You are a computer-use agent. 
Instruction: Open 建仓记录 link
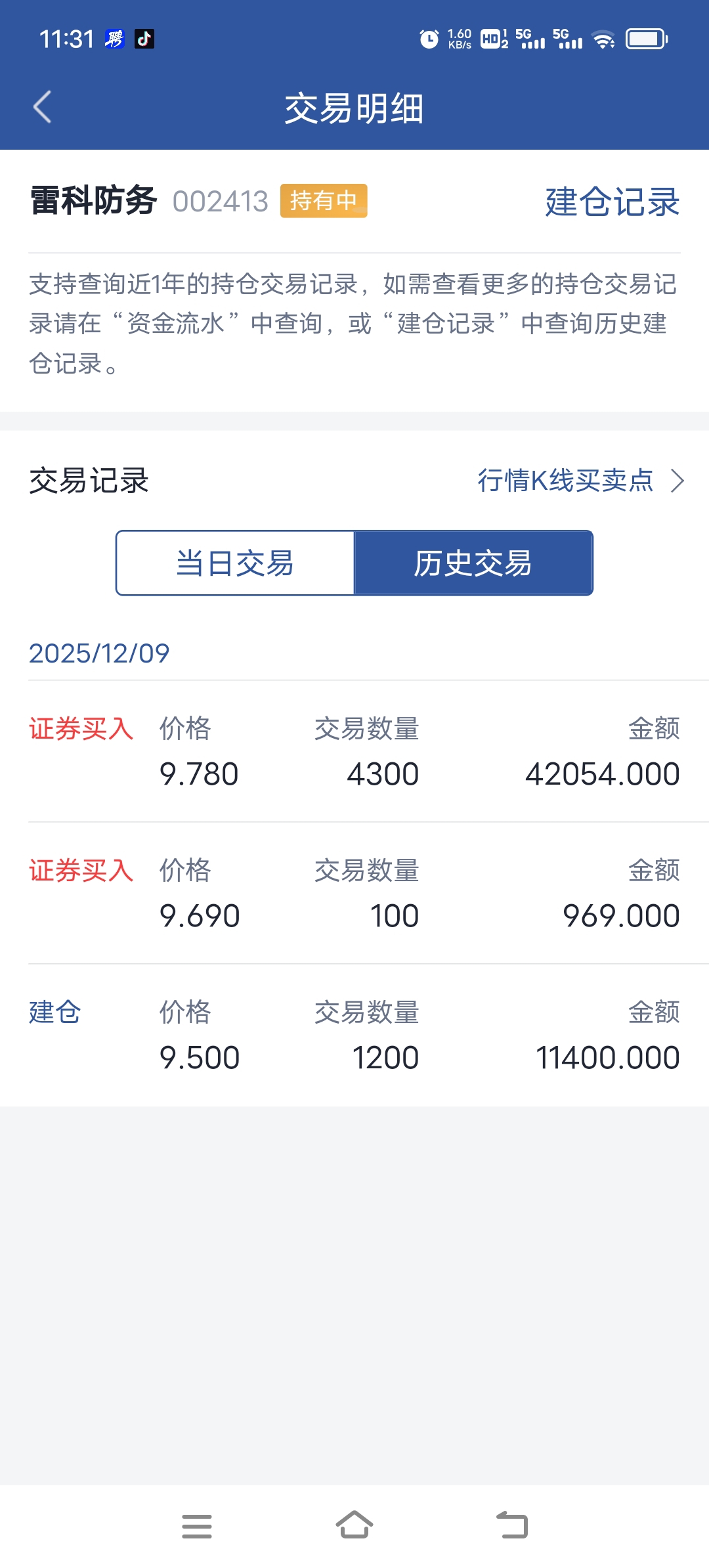click(612, 202)
